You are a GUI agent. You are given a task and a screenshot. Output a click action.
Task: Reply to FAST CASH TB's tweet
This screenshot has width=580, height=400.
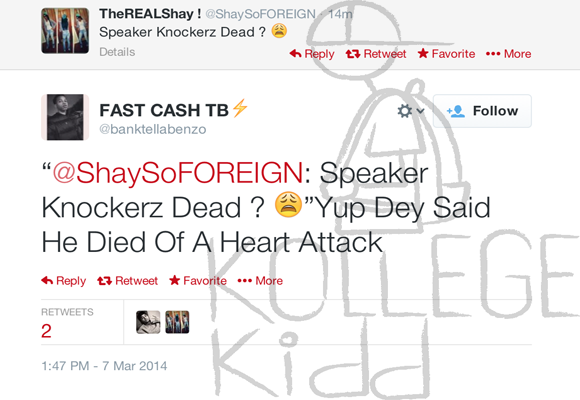(64, 281)
